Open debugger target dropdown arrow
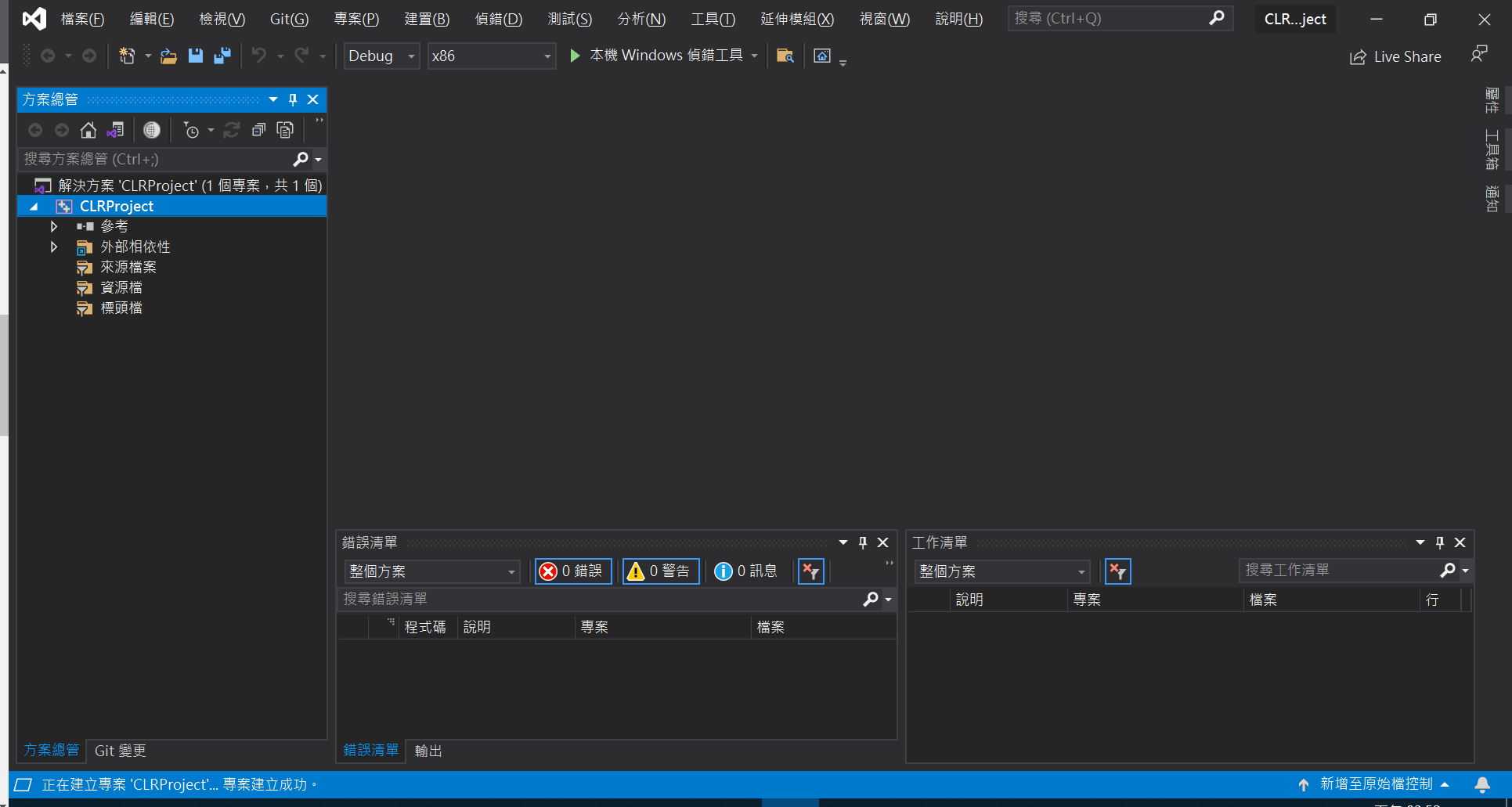1512x807 pixels. click(x=754, y=56)
